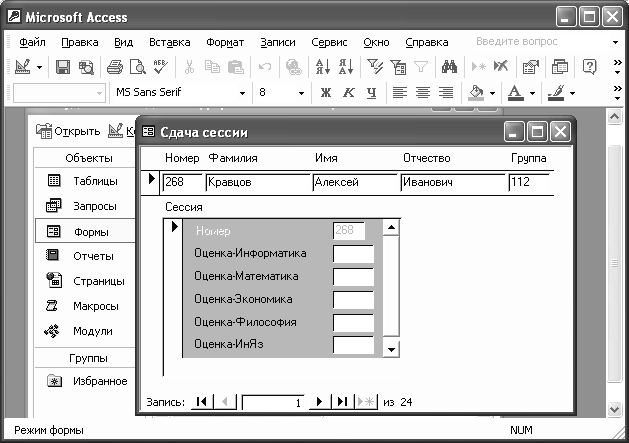Click the Copy icon

point(212,67)
